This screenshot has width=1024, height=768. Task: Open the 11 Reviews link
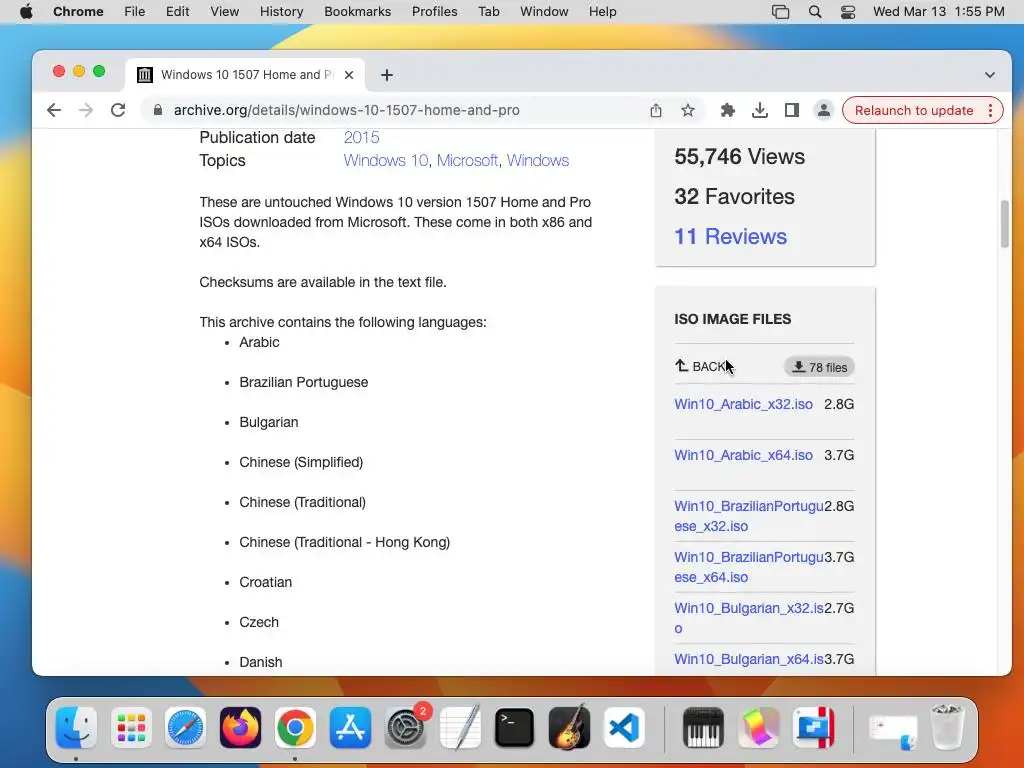730,236
